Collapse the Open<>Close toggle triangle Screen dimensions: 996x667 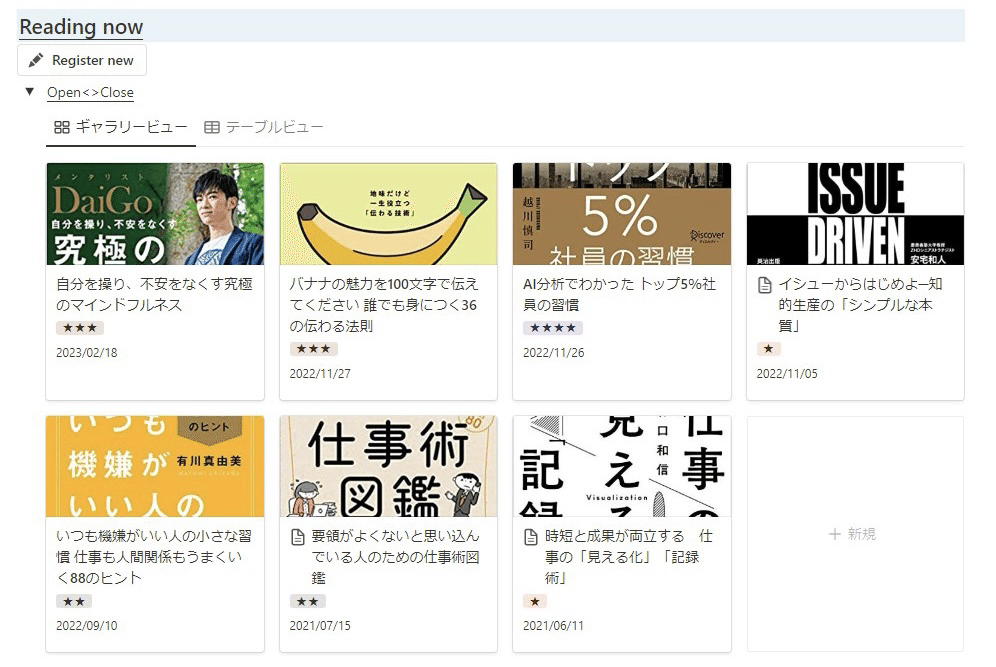[x=30, y=92]
